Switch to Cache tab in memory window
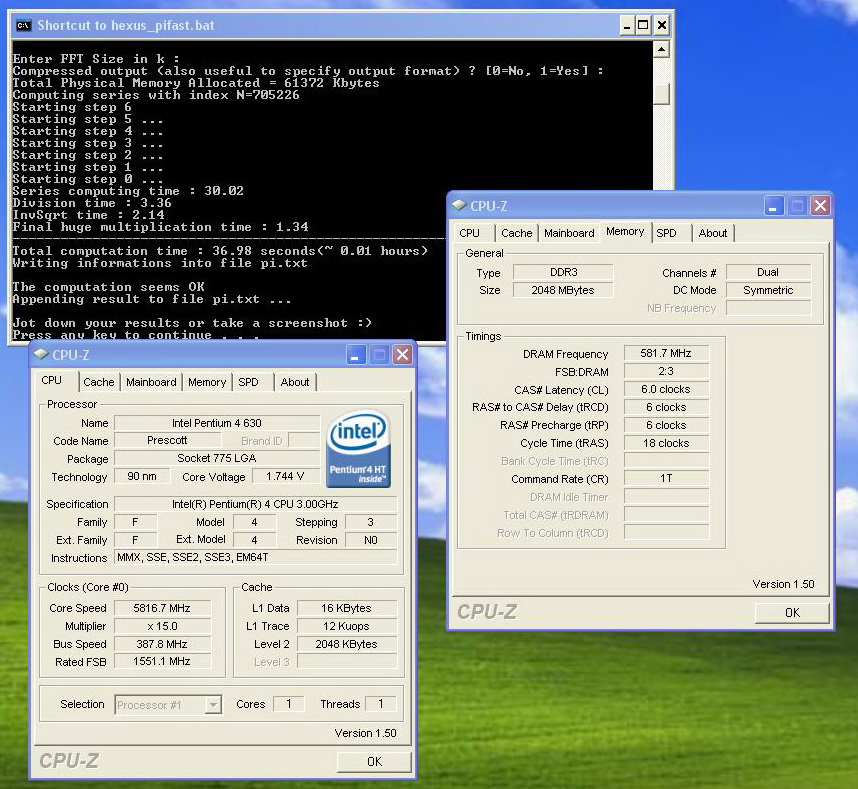The width and height of the screenshot is (858, 789). click(517, 233)
